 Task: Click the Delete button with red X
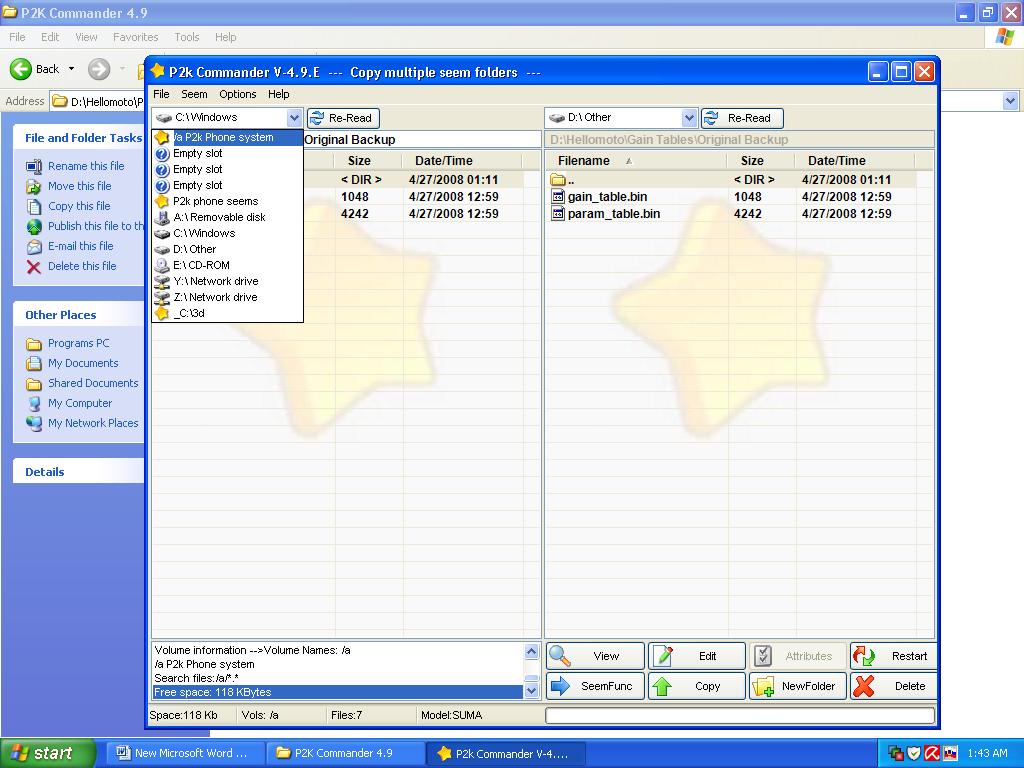[894, 686]
